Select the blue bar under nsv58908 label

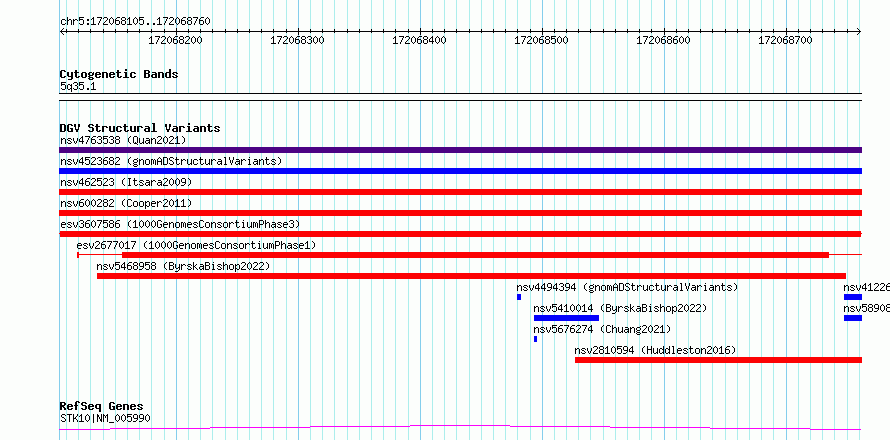(853, 318)
